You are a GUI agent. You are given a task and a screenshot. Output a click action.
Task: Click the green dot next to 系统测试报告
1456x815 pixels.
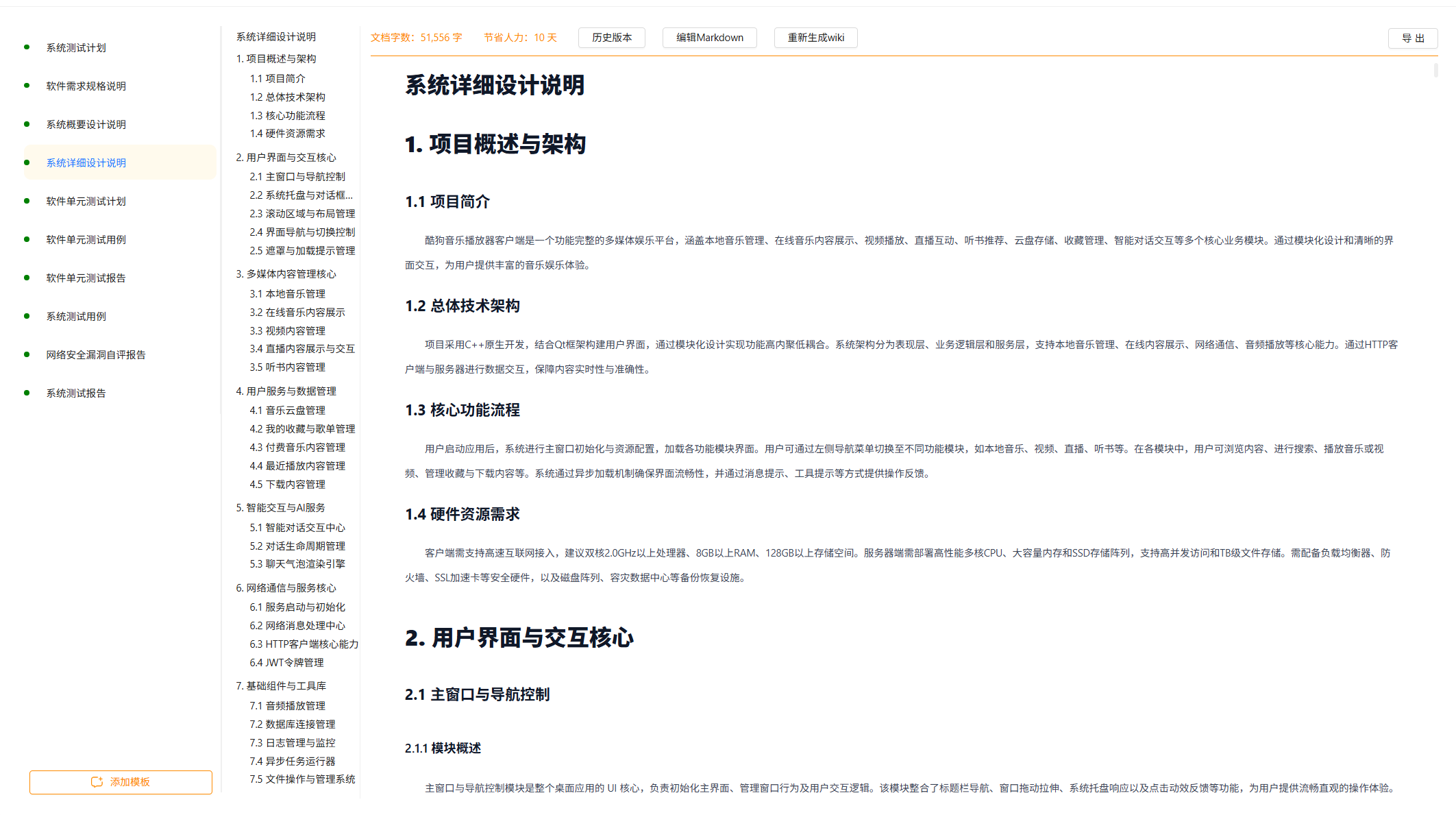27,393
